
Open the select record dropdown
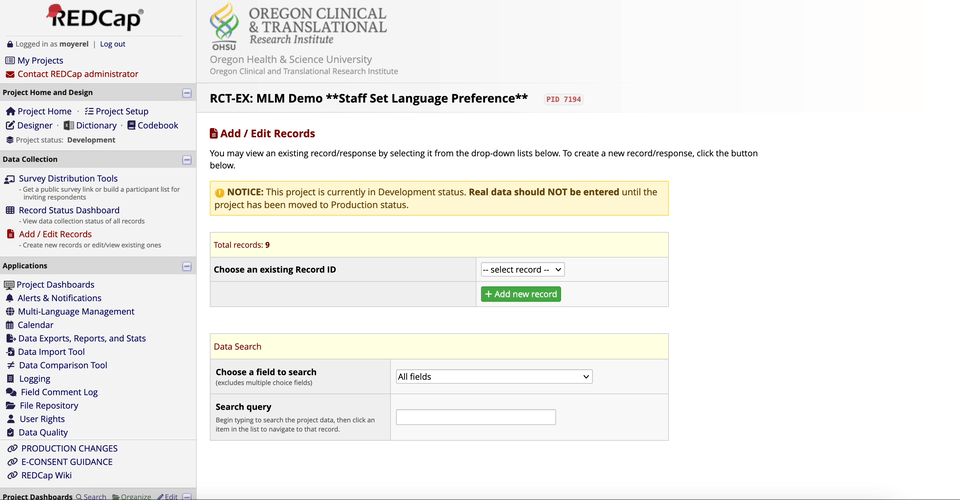pos(522,269)
